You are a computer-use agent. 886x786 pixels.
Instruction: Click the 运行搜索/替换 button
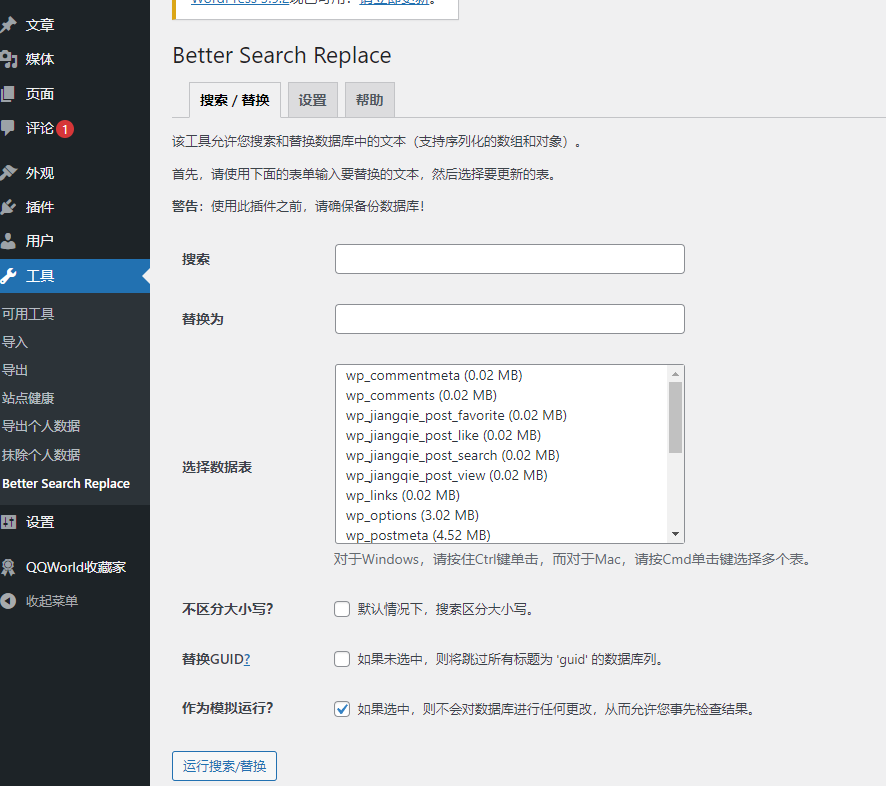[224, 766]
